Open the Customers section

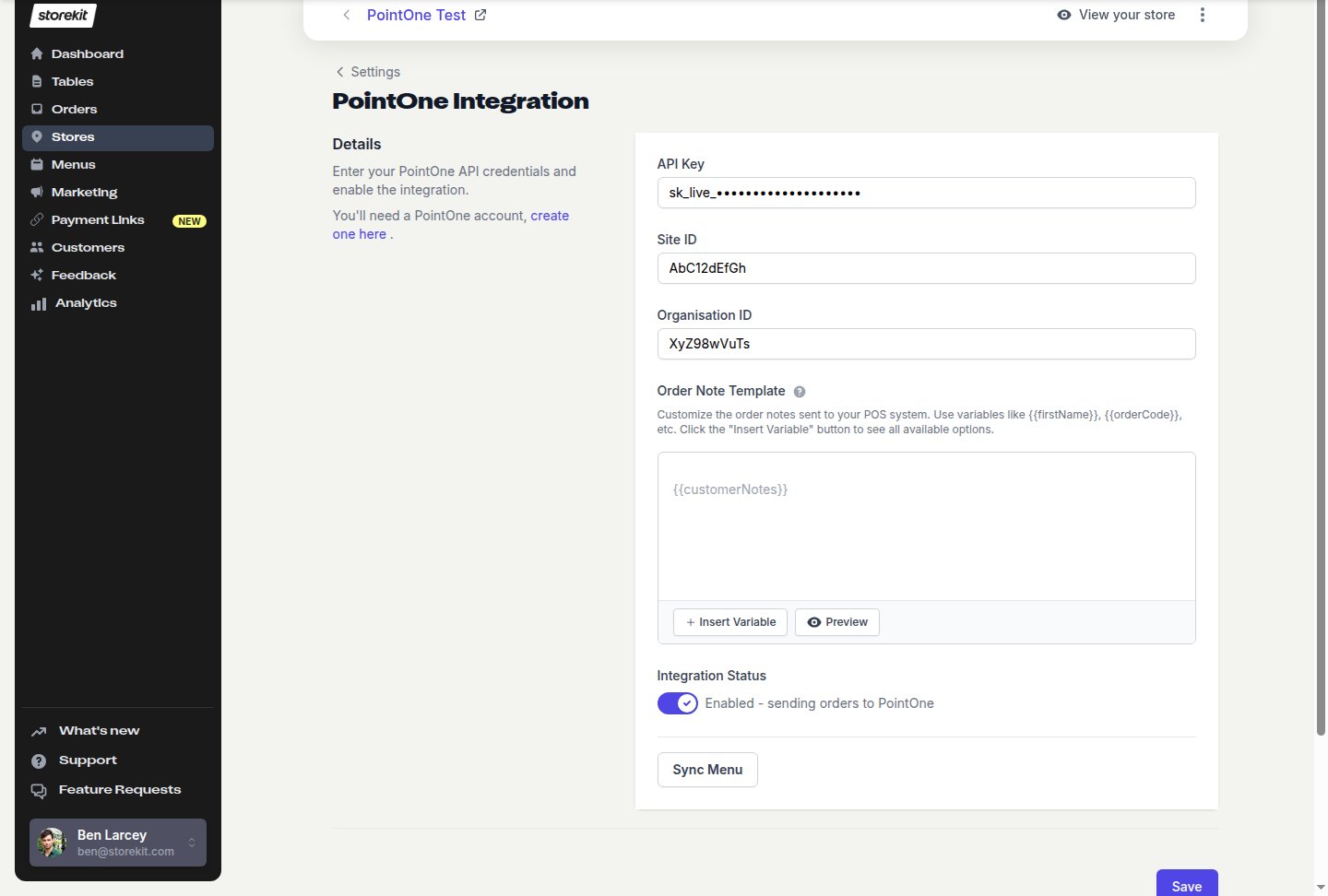118,247
